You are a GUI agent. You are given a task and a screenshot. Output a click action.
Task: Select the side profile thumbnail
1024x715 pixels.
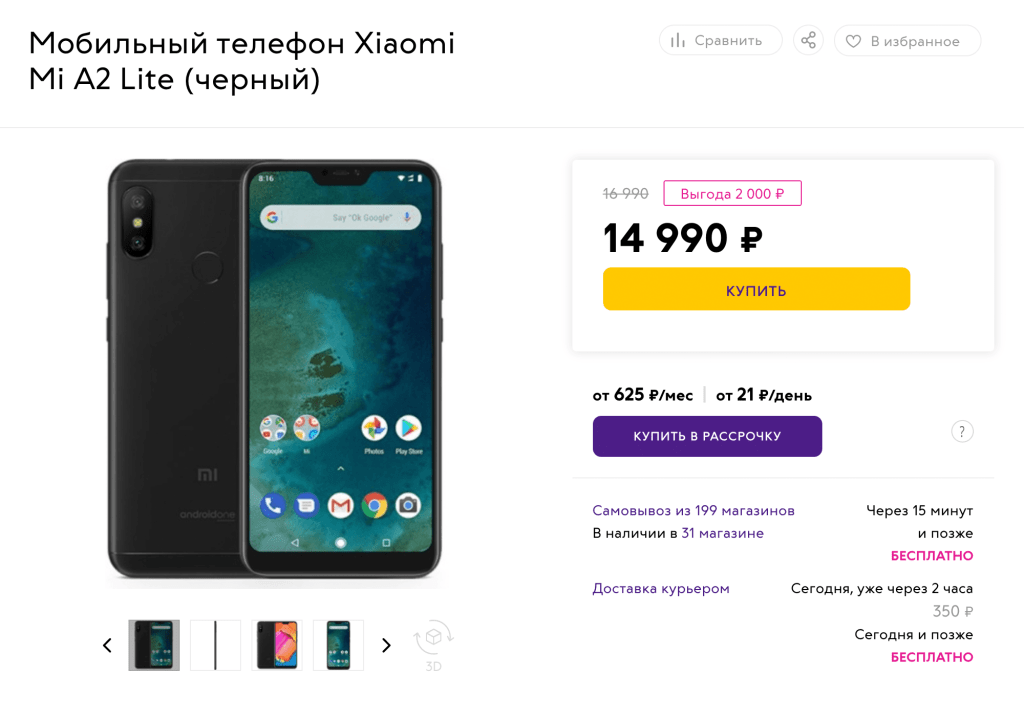(216, 645)
